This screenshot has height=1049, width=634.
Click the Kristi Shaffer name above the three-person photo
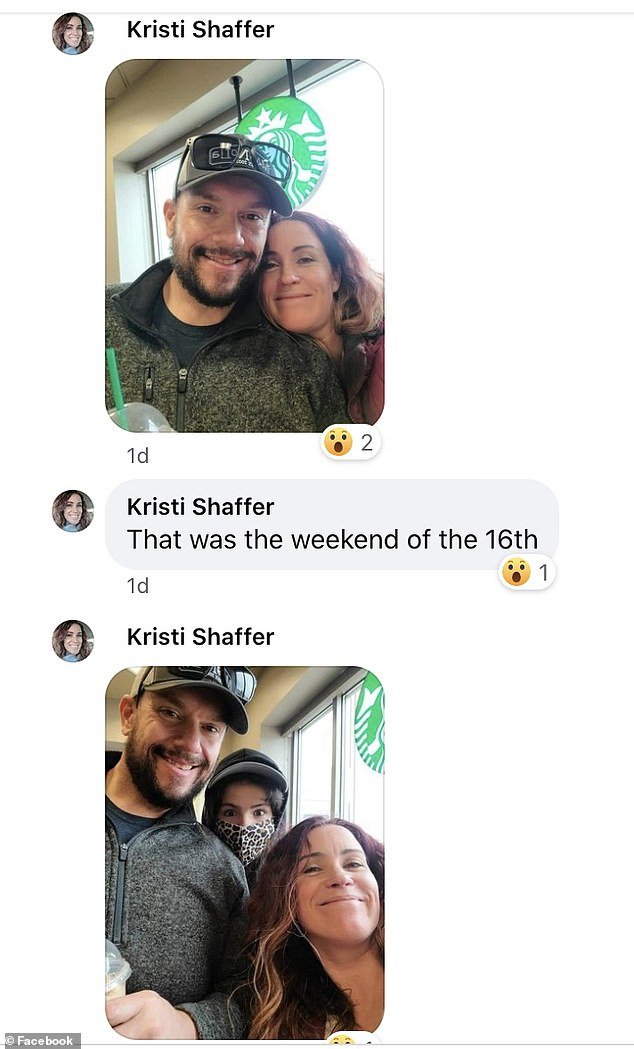pos(201,637)
